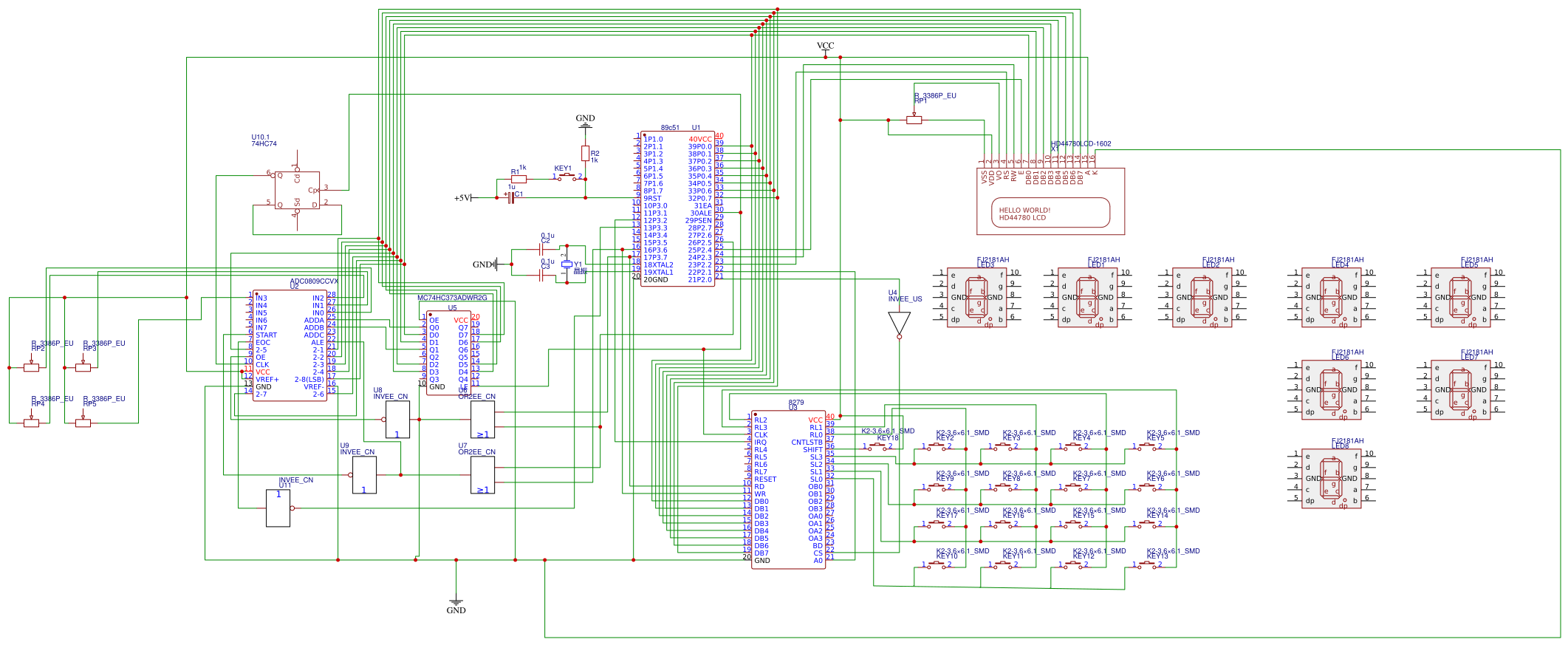The height and width of the screenshot is (645, 1568).
Task: Select inverter gate U9
Action: (364, 475)
